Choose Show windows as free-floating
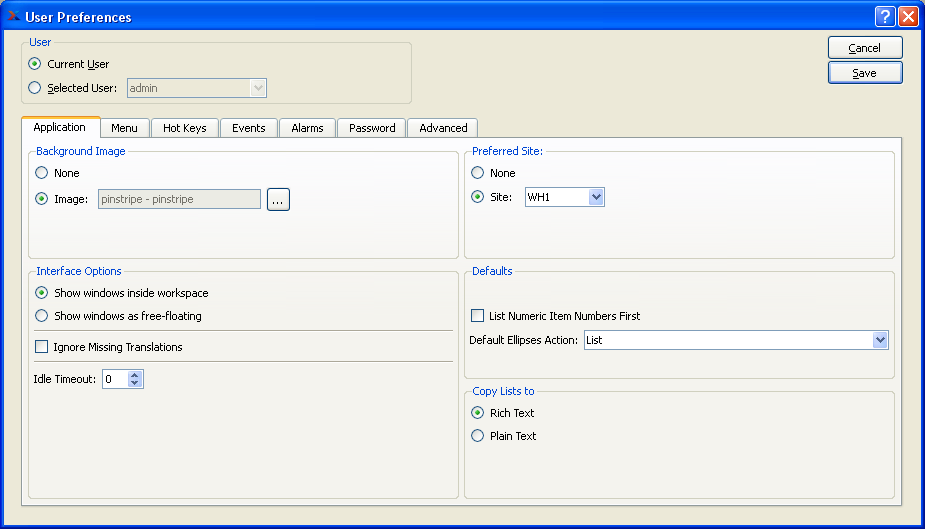 pyautogui.click(x=41, y=316)
